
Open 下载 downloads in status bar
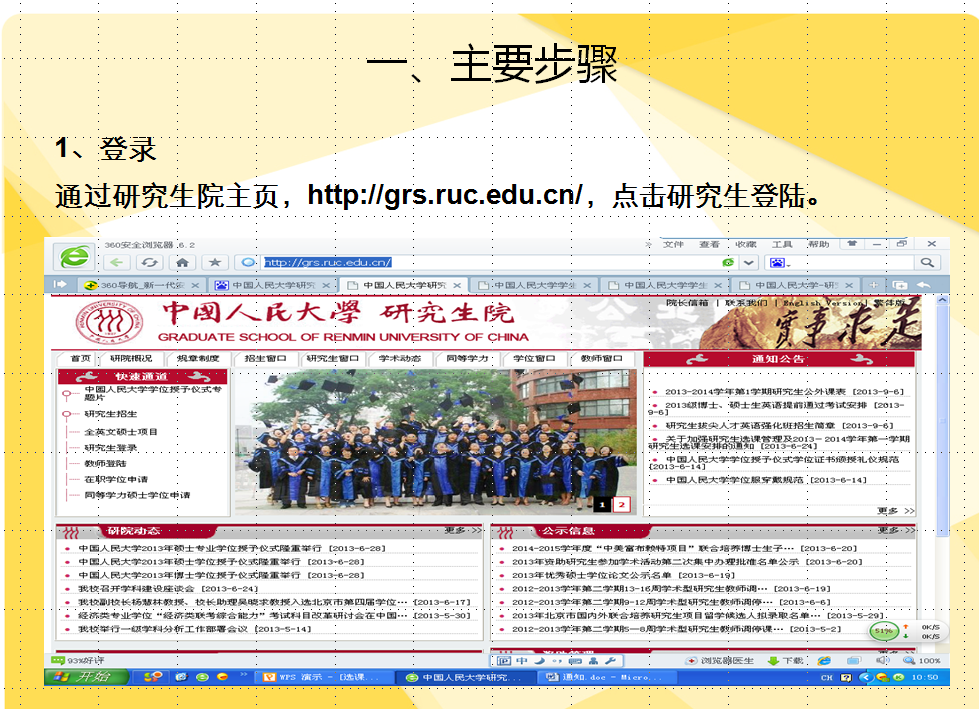click(785, 660)
